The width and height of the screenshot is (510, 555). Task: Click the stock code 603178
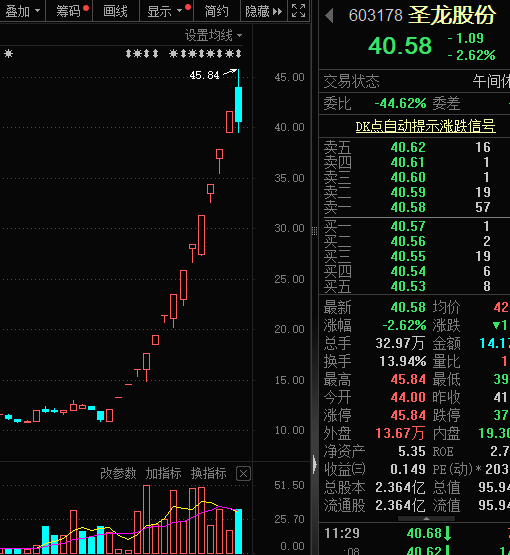tap(376, 16)
